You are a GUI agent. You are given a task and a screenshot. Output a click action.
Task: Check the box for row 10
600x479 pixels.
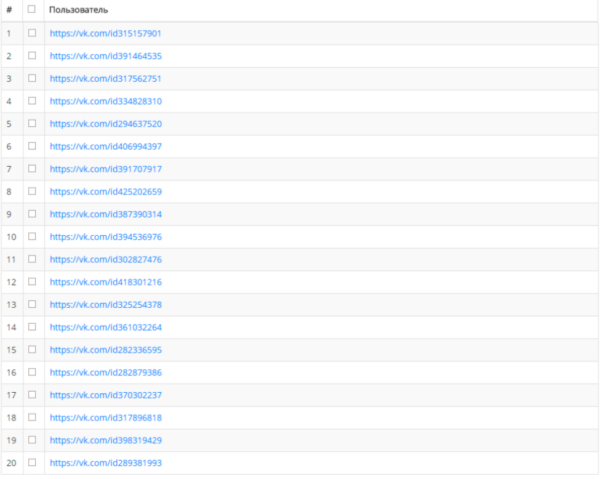tap(32, 236)
